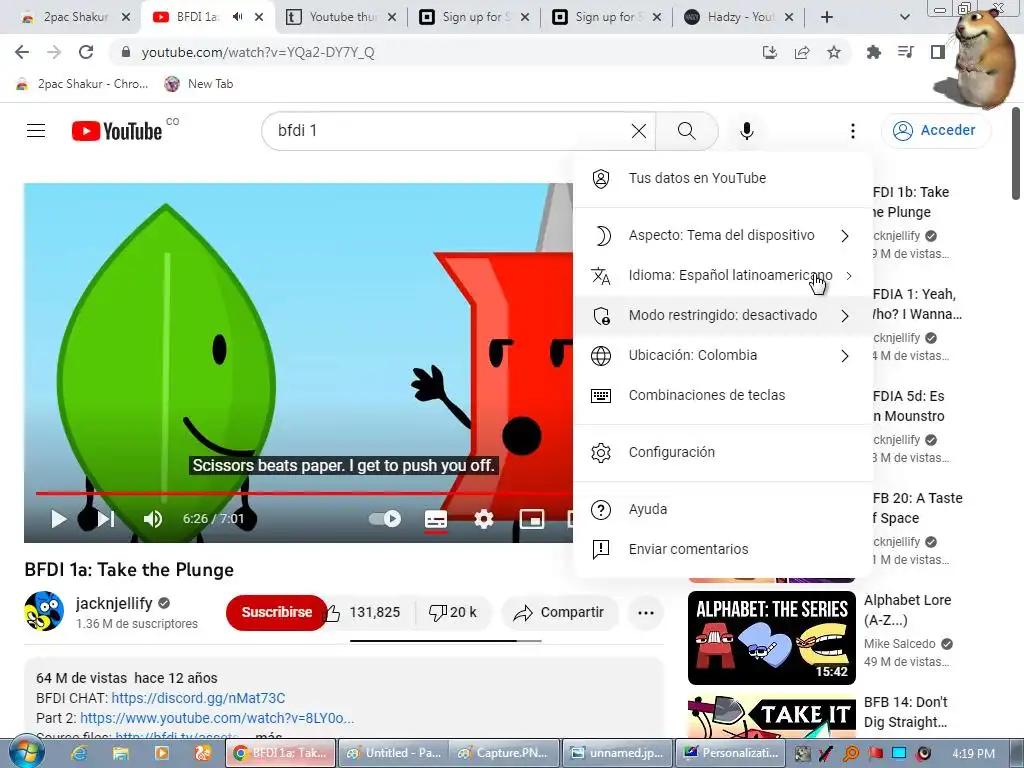The height and width of the screenshot is (768, 1024).
Task: Close the three-dot settings menu icon
Action: coord(852,131)
